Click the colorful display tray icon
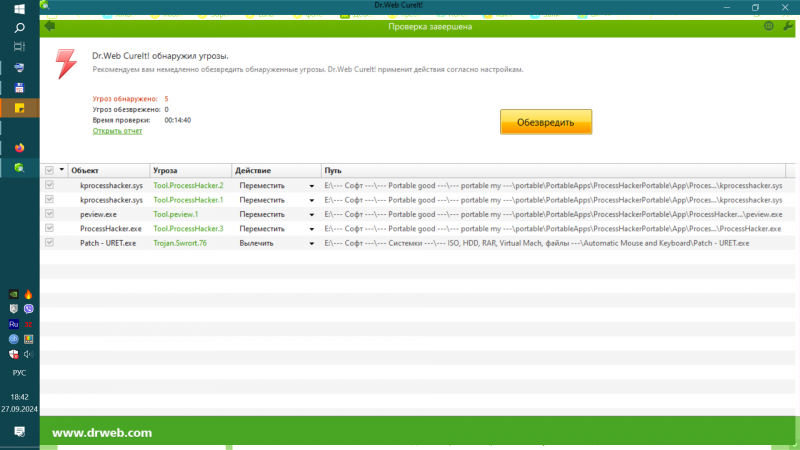This screenshot has width=800, height=450. tap(29, 339)
